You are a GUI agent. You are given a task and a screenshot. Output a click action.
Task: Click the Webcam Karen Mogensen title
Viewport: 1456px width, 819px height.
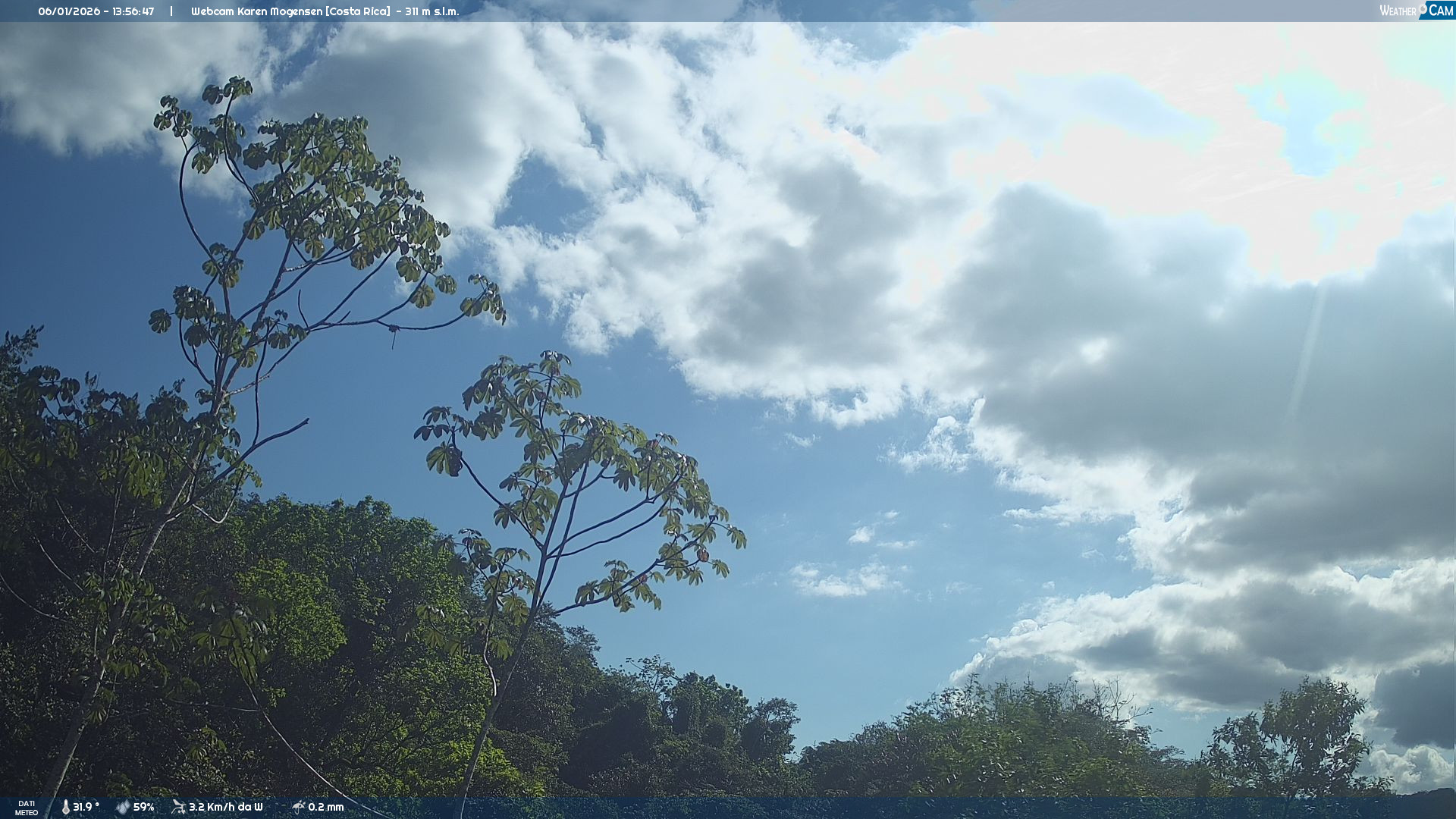(x=257, y=11)
